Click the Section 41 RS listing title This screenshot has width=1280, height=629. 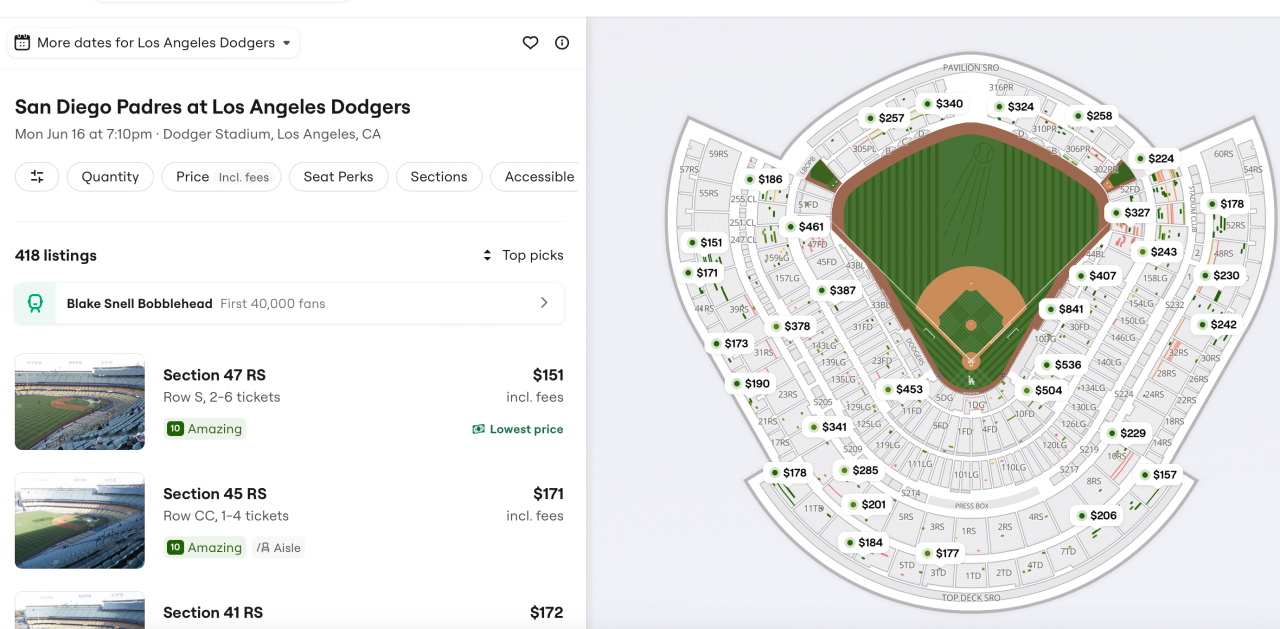pyautogui.click(x=213, y=612)
